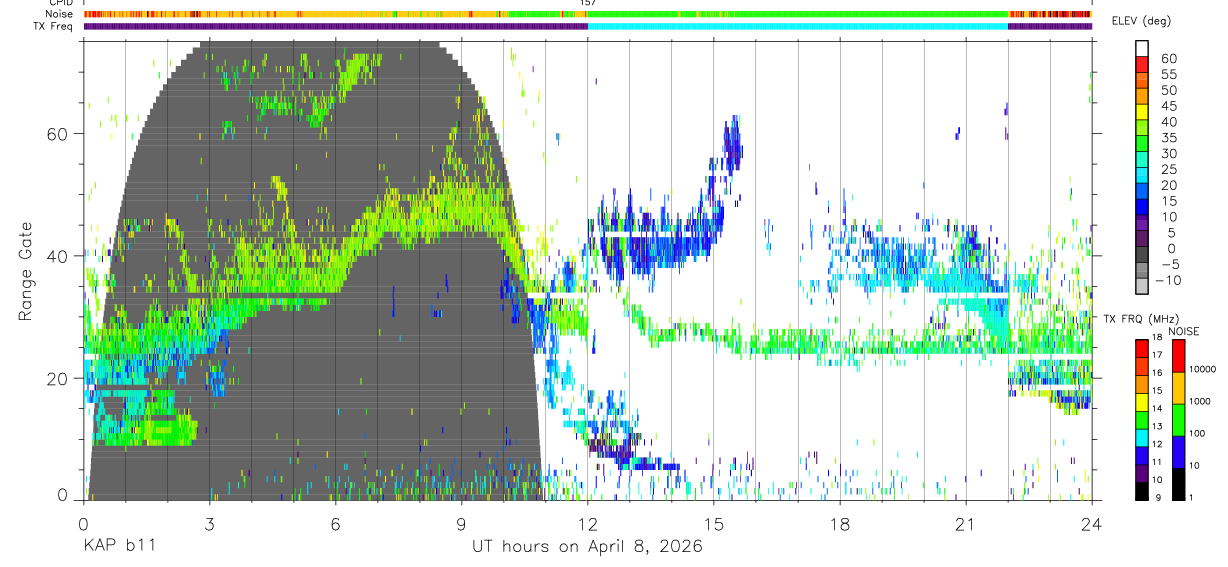Image resolution: width=1228 pixels, height=567 pixels.
Task: Click x-axis tick label '12'
Action: click(x=587, y=524)
